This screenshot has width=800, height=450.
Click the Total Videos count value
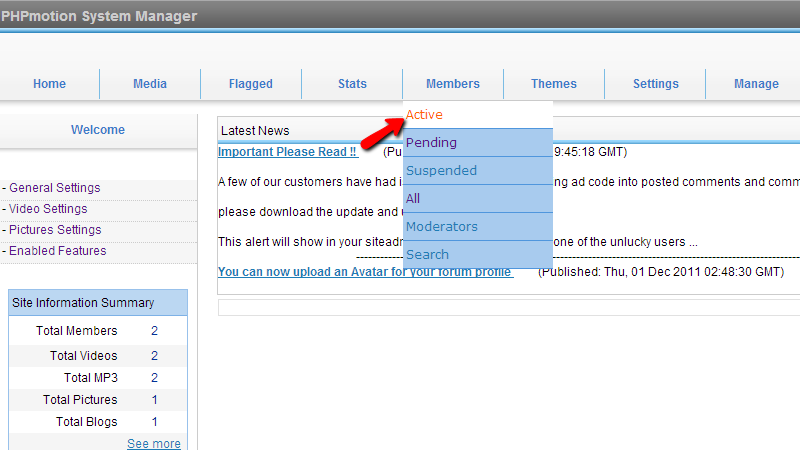[x=155, y=356]
